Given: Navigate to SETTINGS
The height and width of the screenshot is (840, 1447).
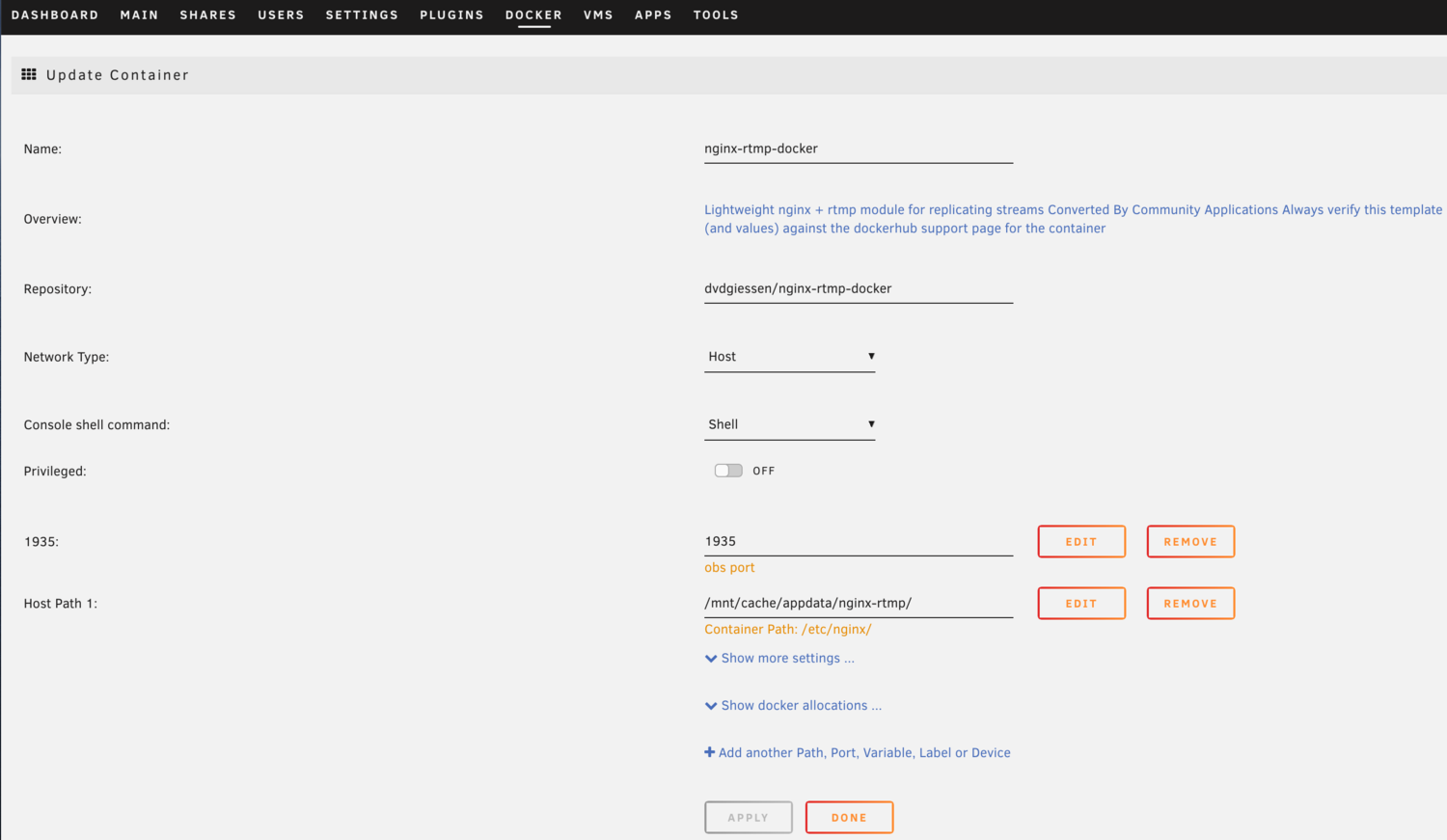Looking at the screenshot, I should point(362,14).
